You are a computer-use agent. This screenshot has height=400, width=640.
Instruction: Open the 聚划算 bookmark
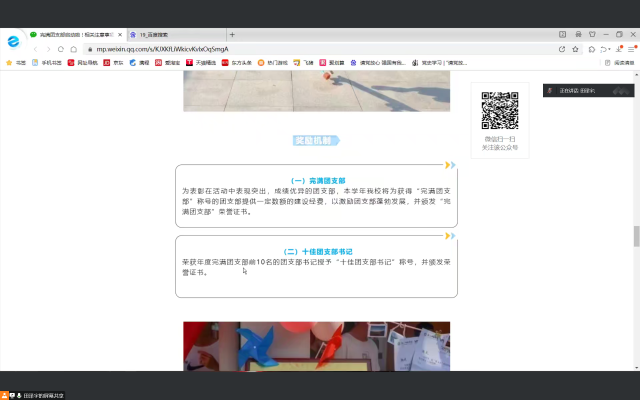point(331,62)
